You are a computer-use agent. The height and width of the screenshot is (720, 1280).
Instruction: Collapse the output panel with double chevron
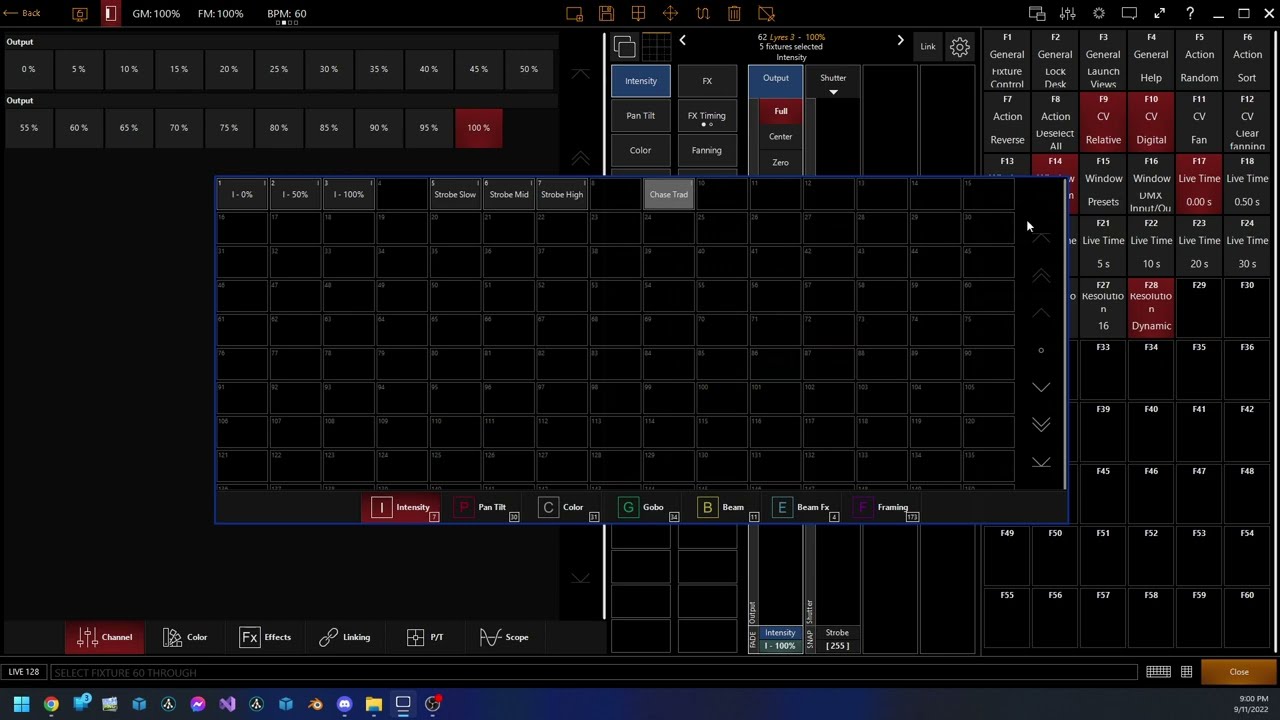tap(580, 159)
